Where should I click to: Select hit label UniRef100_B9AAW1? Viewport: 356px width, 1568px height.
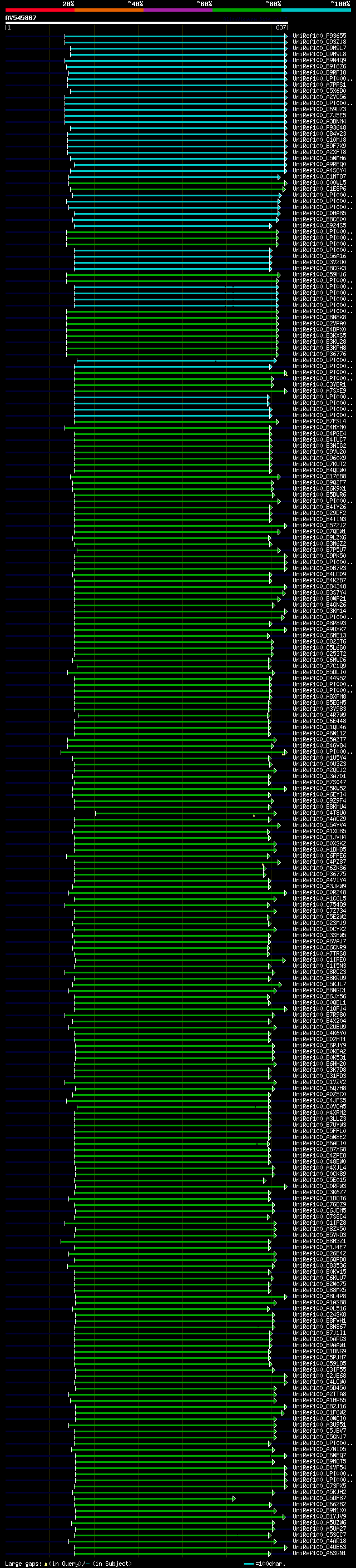[319, 1345]
